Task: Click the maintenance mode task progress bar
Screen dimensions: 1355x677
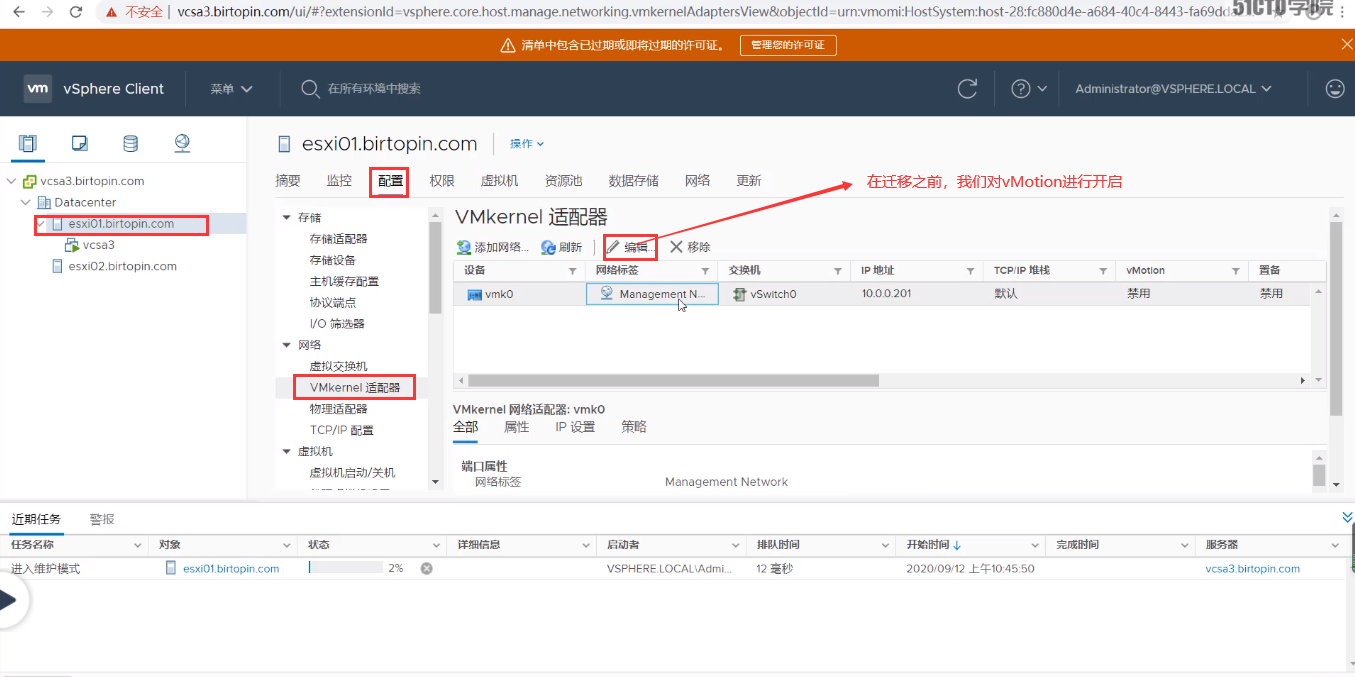Action: (x=346, y=568)
